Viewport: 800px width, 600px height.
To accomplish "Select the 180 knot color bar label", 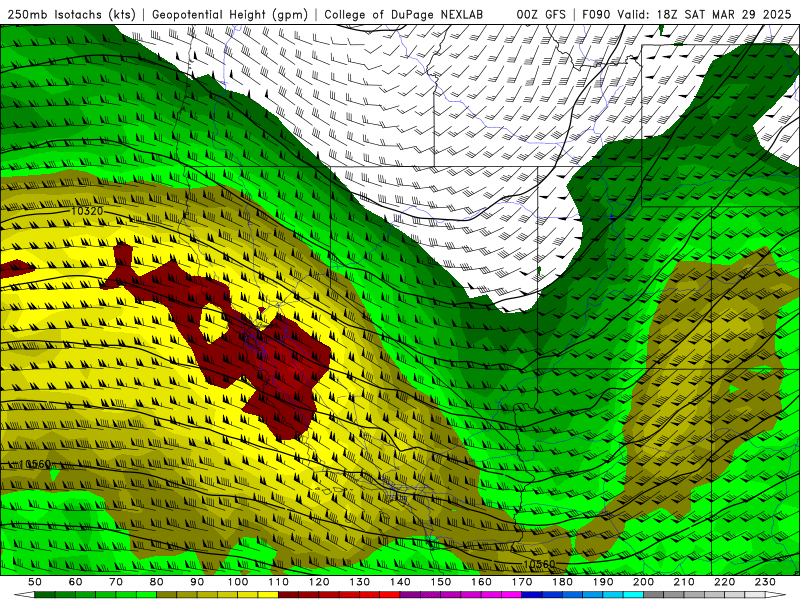I will [x=562, y=582].
